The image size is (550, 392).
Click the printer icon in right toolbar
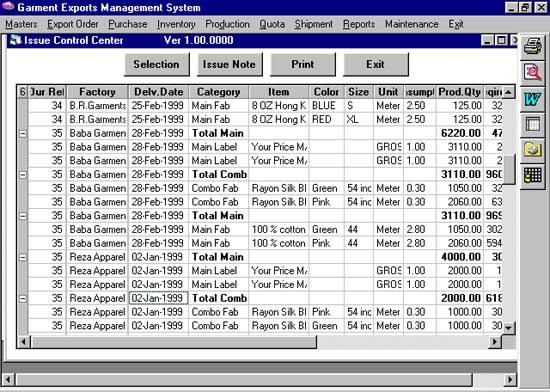532,46
